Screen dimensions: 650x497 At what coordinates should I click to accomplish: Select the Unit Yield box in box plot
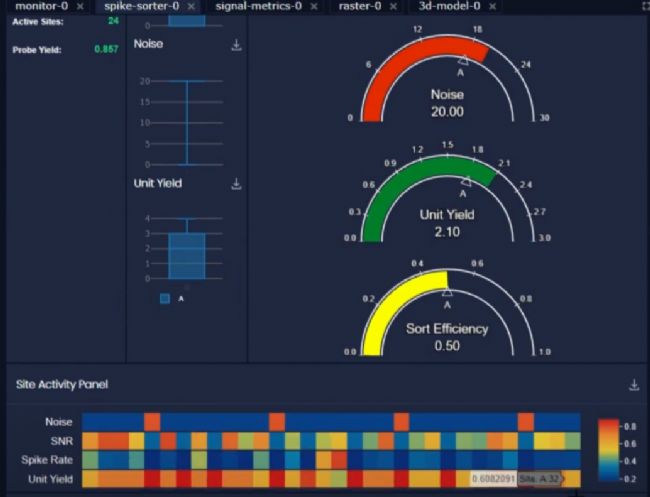[x=186, y=256]
